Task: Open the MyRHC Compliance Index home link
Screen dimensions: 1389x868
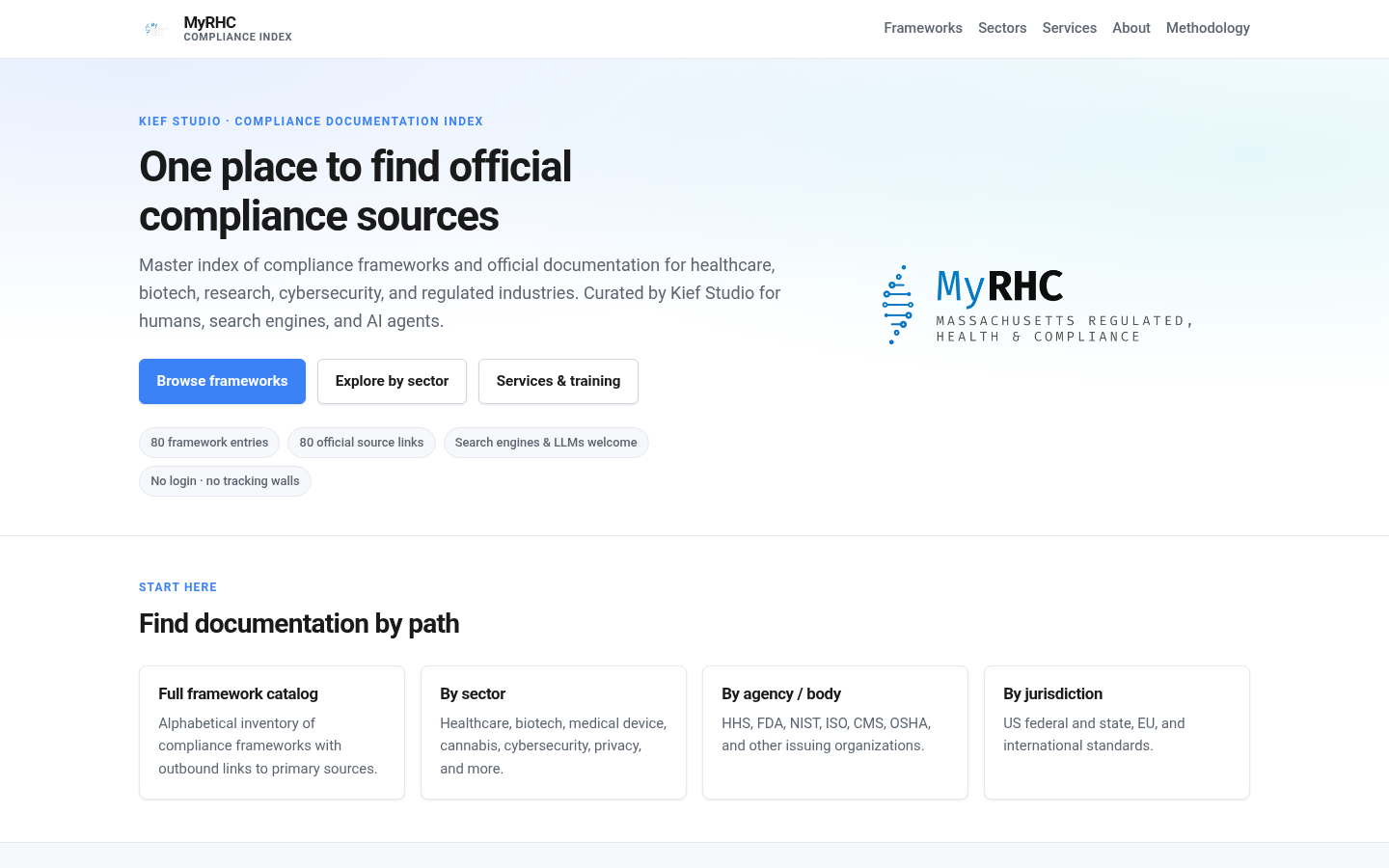Action: coord(215,29)
